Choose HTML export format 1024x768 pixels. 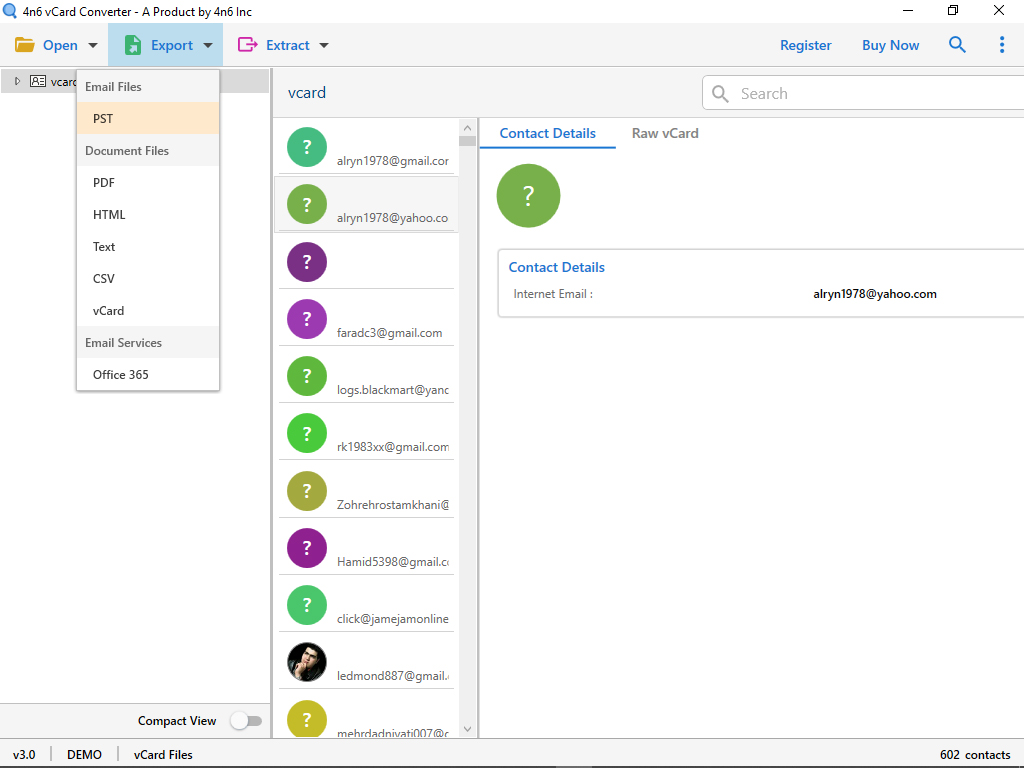pos(148,214)
